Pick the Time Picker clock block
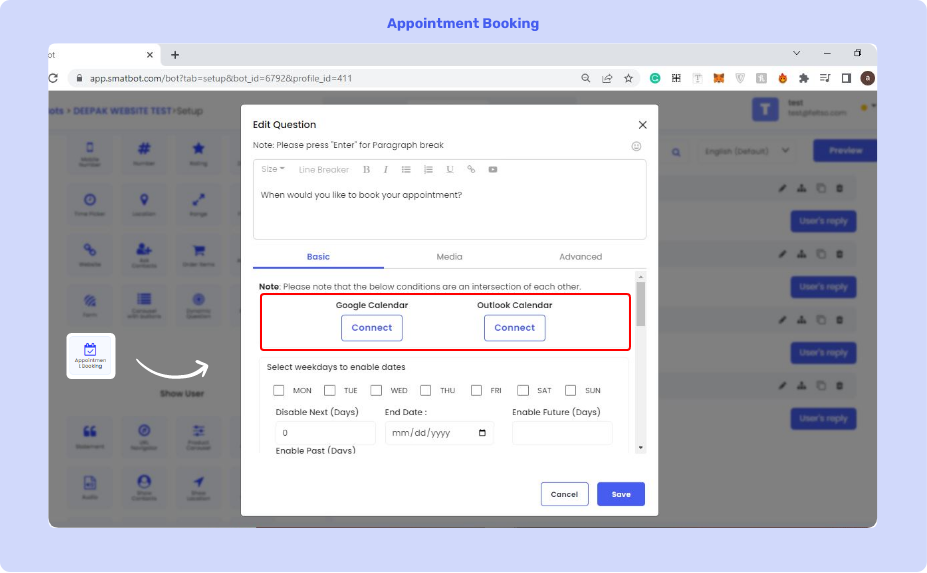927x573 pixels. (x=90, y=205)
